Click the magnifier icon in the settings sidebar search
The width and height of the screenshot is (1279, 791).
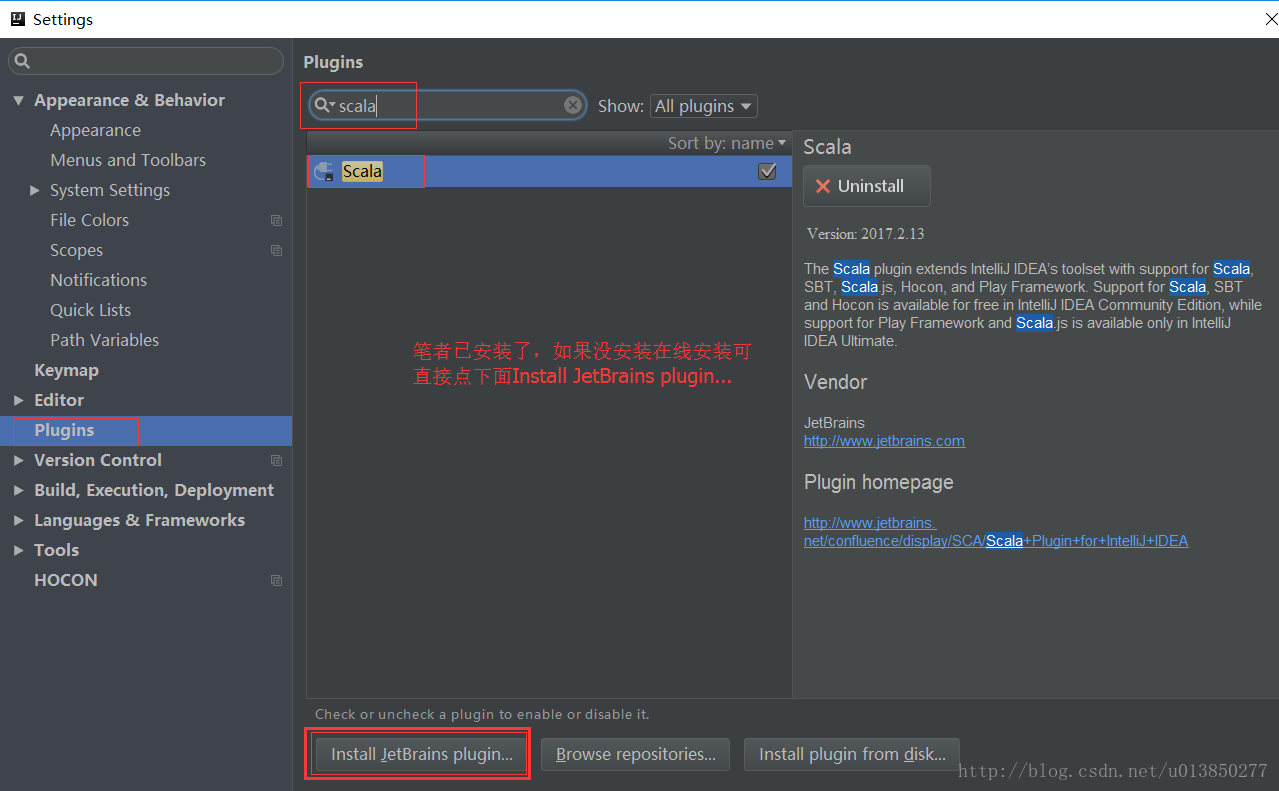(23, 61)
